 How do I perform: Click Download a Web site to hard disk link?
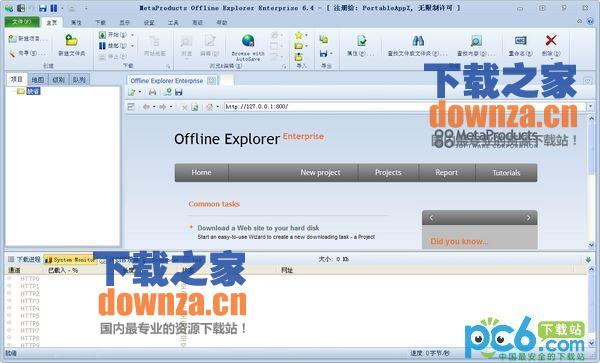click(258, 228)
